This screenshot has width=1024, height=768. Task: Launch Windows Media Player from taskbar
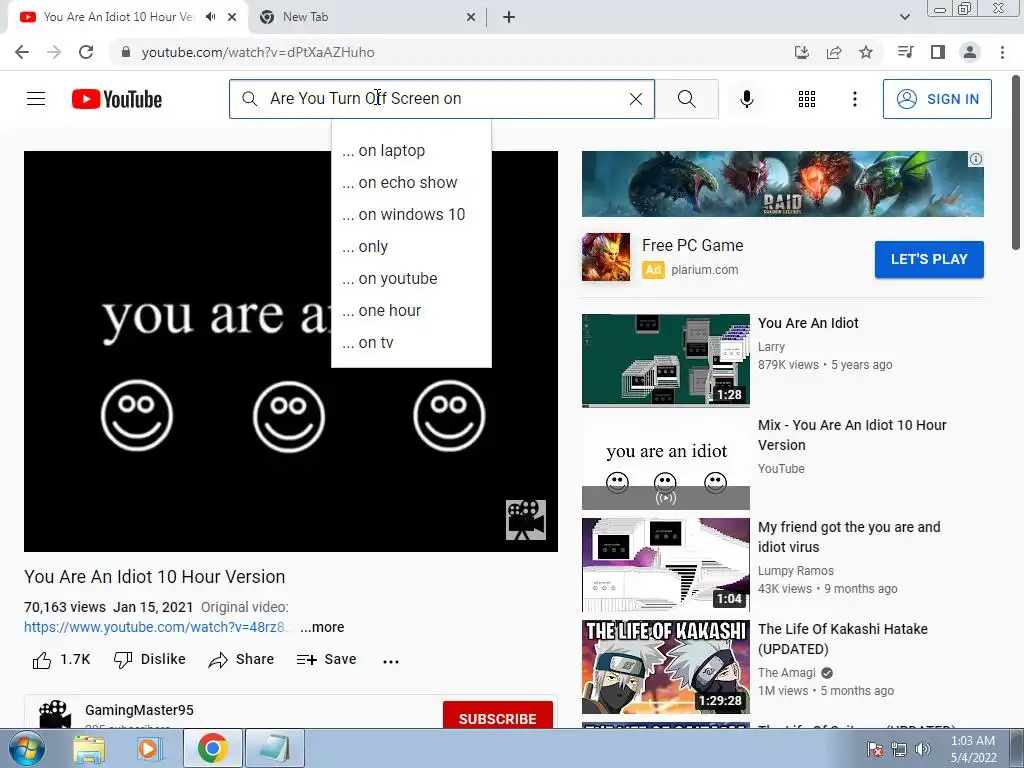pos(148,749)
